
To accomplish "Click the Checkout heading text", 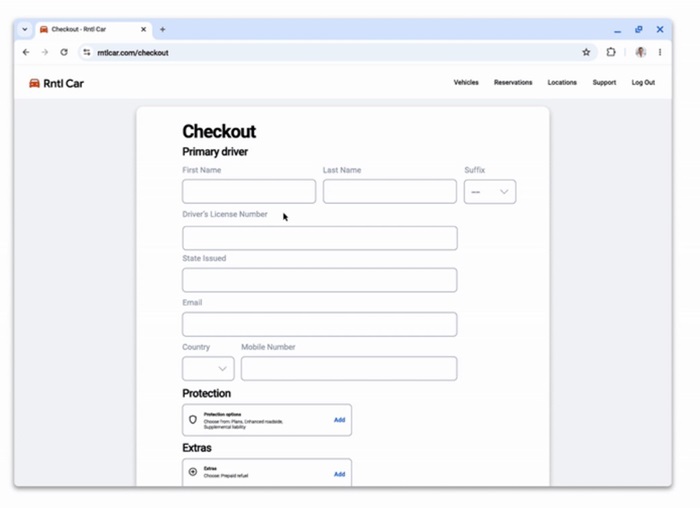I will coord(219,131).
